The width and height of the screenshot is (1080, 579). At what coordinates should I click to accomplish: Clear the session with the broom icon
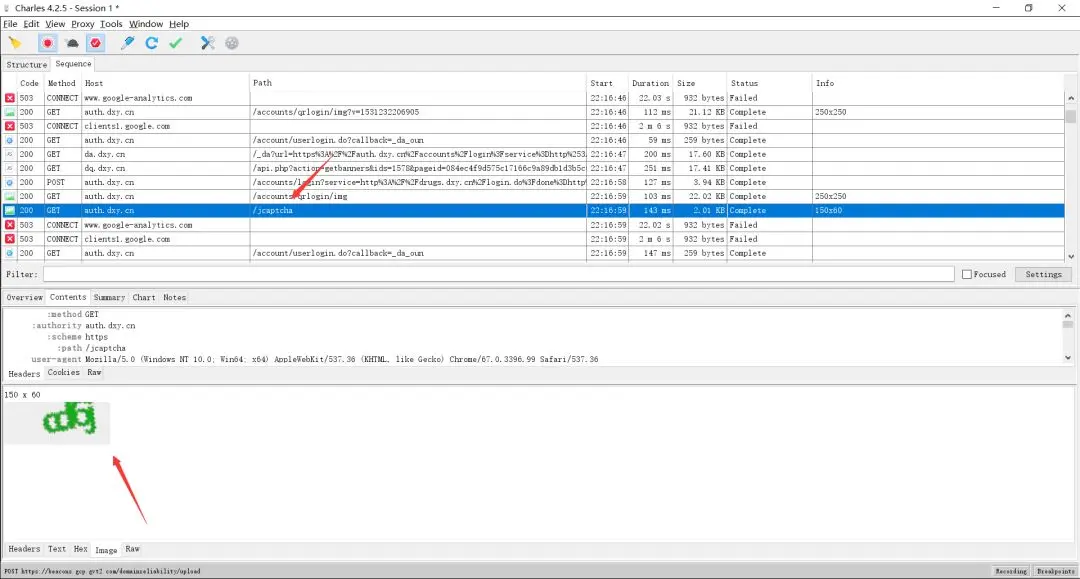pyautogui.click(x=14, y=43)
